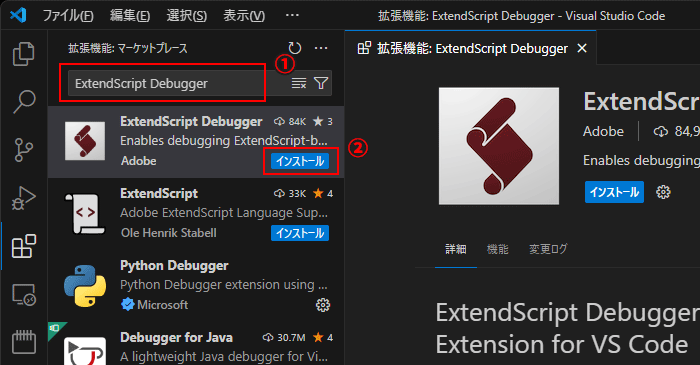Click 84K download count in list
The width and height of the screenshot is (700, 365).
coord(290,121)
